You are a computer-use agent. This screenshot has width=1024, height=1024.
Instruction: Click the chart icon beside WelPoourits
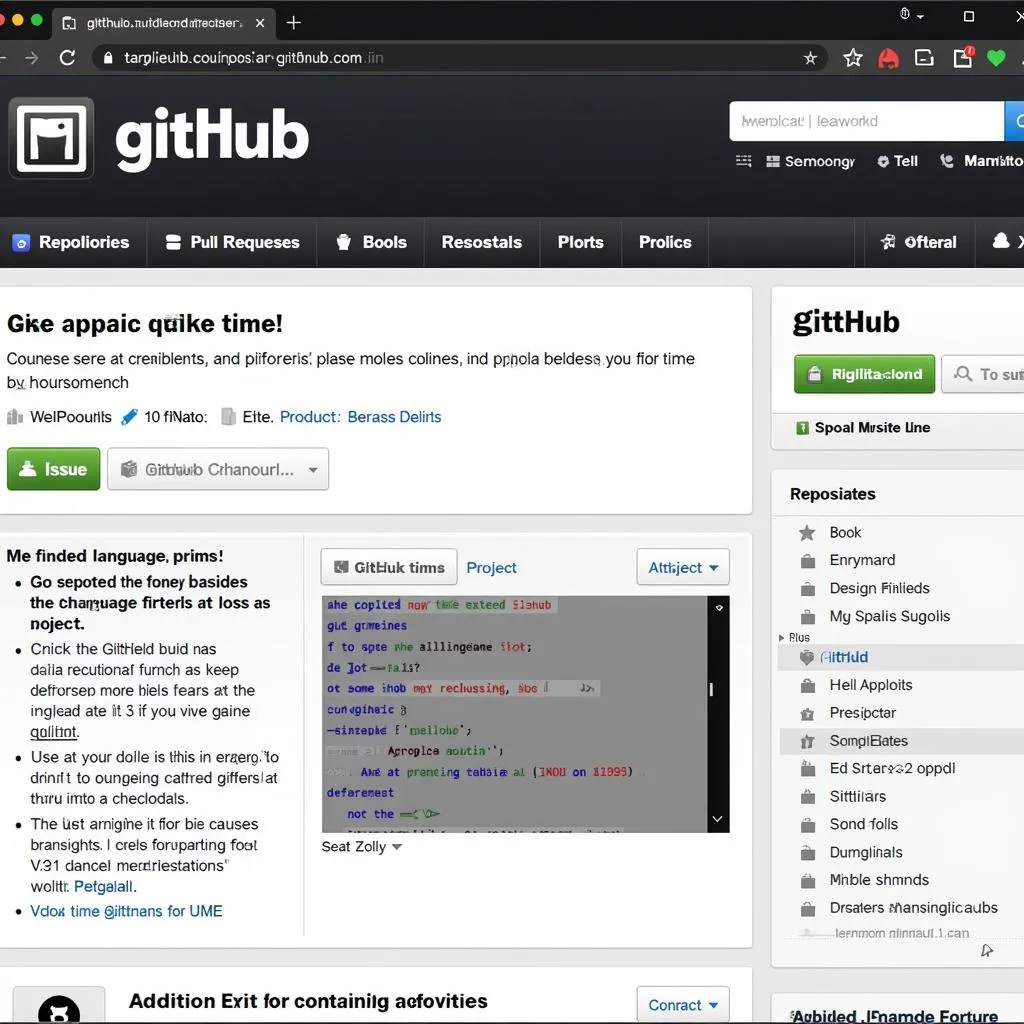pos(15,417)
